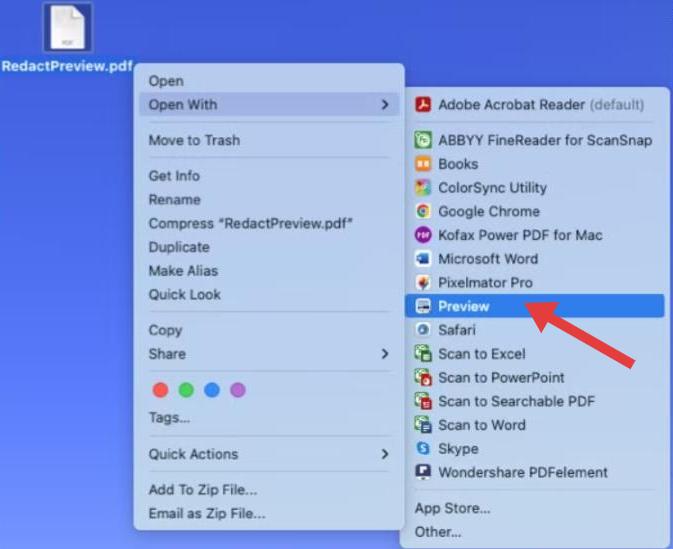Open with Adobe Acrobat Reader (default)

535,105
